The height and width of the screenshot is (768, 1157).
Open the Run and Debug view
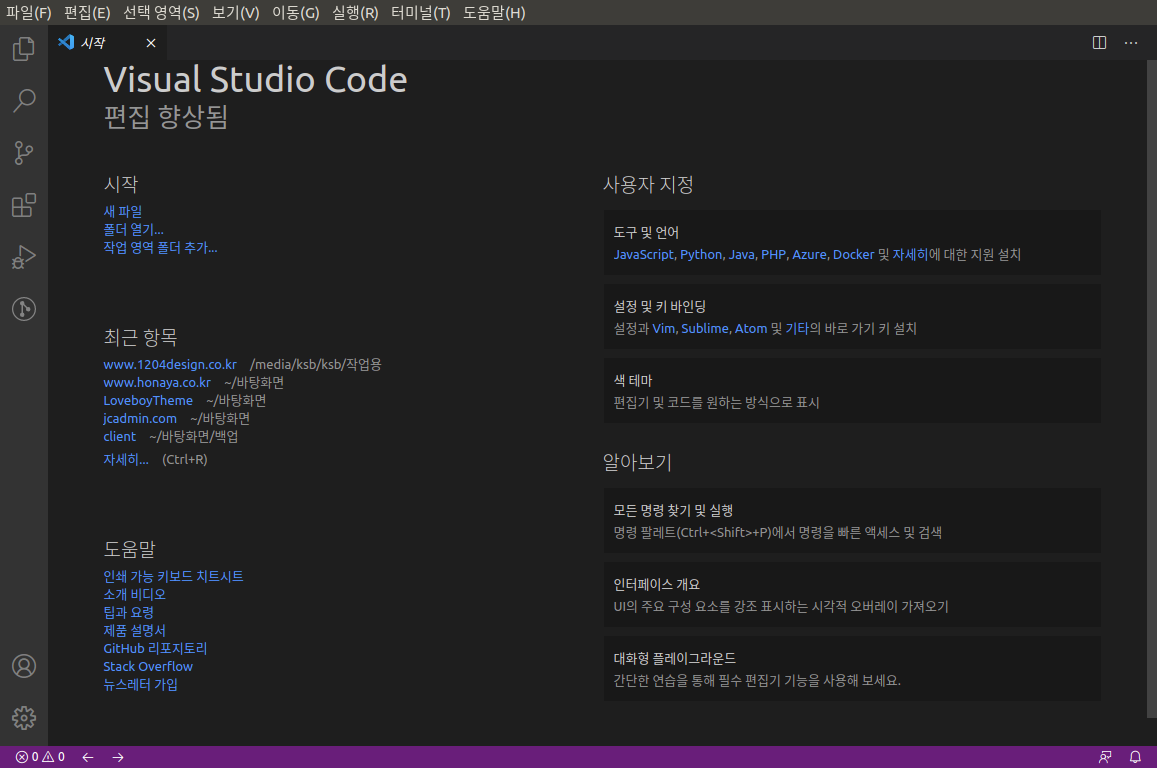pyautogui.click(x=24, y=257)
